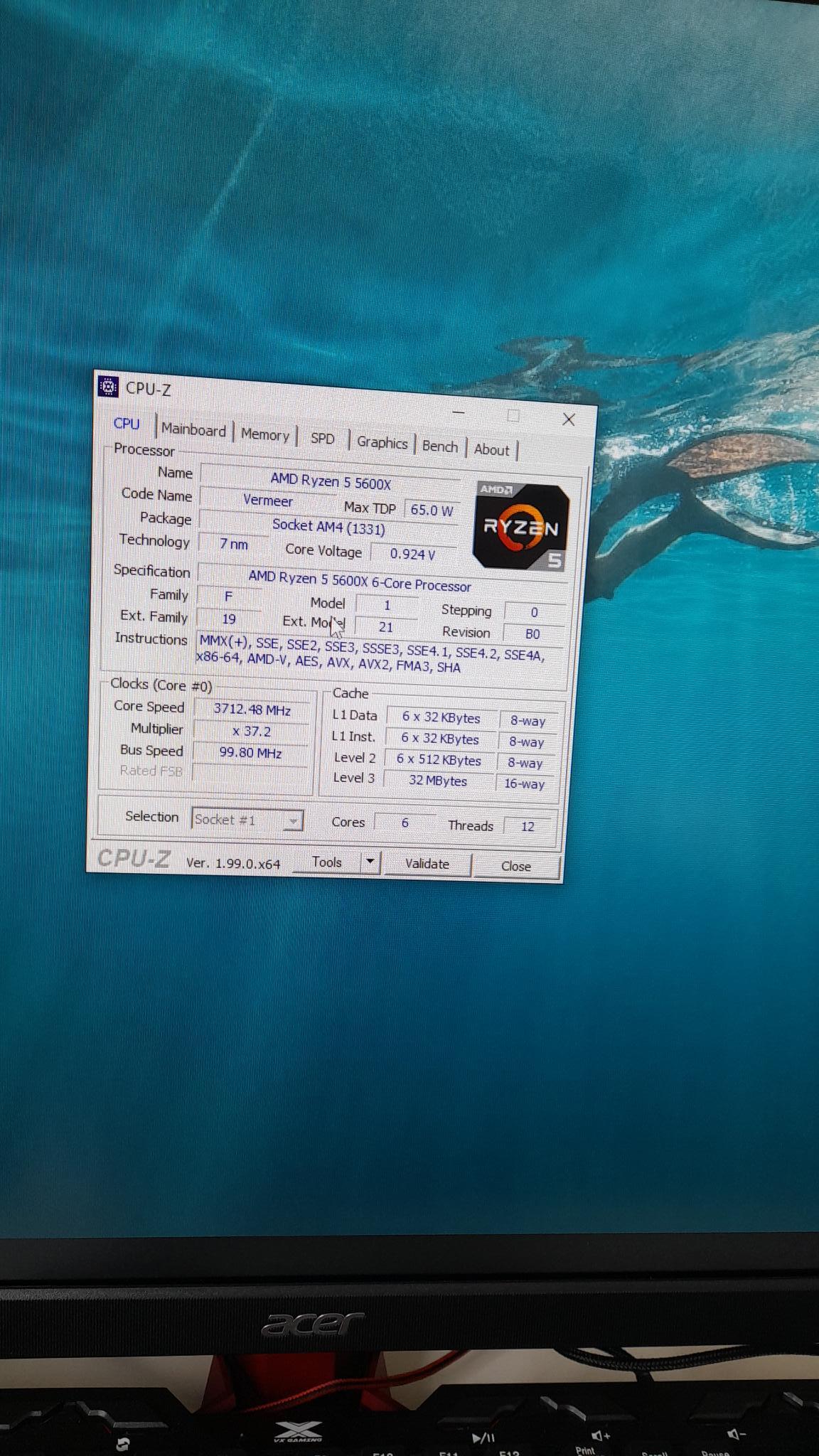Image resolution: width=819 pixels, height=1456 pixels.
Task: Go to the SPD tab
Action: 322,439
